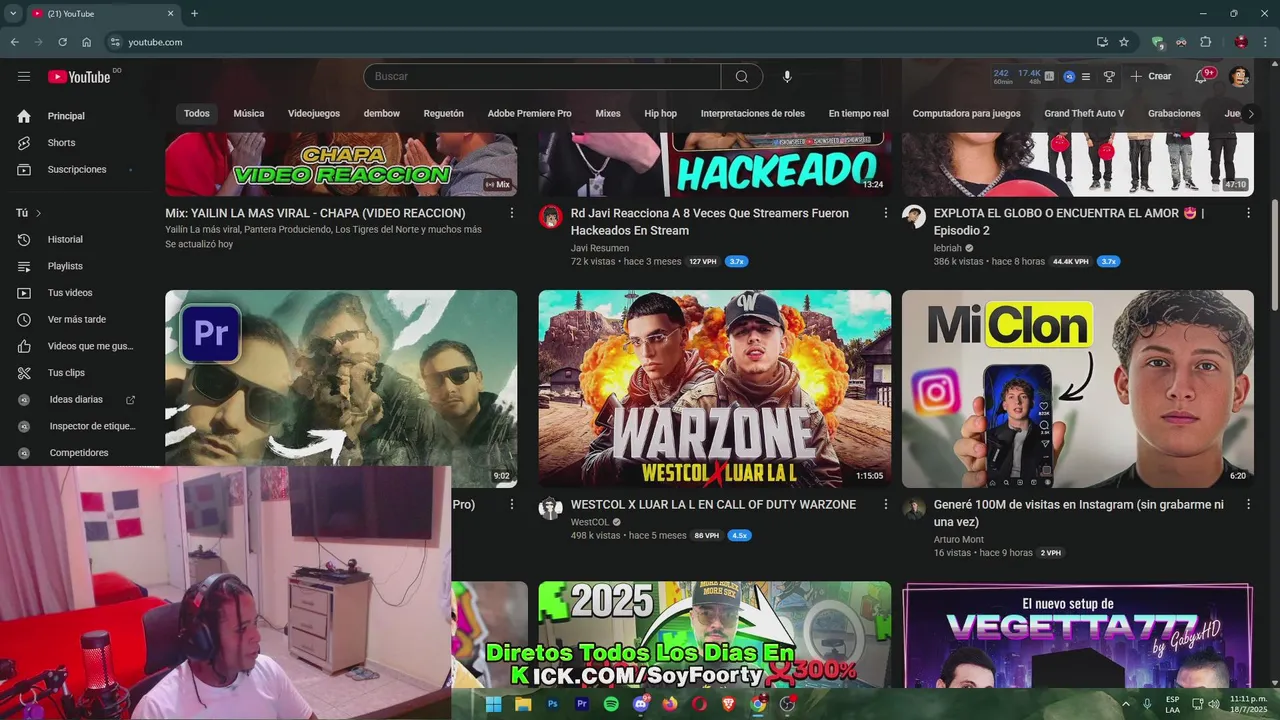The height and width of the screenshot is (720, 1280).
Task: Open the Premiere Pro tutorial thumbnail
Action: 341,378
